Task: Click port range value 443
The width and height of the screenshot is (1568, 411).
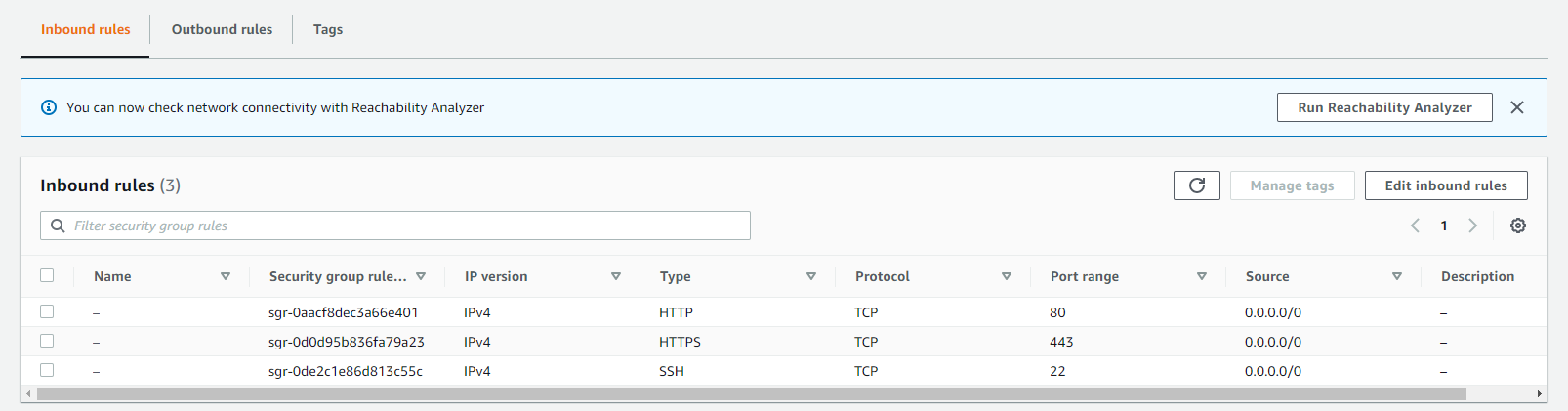Action: [1061, 342]
